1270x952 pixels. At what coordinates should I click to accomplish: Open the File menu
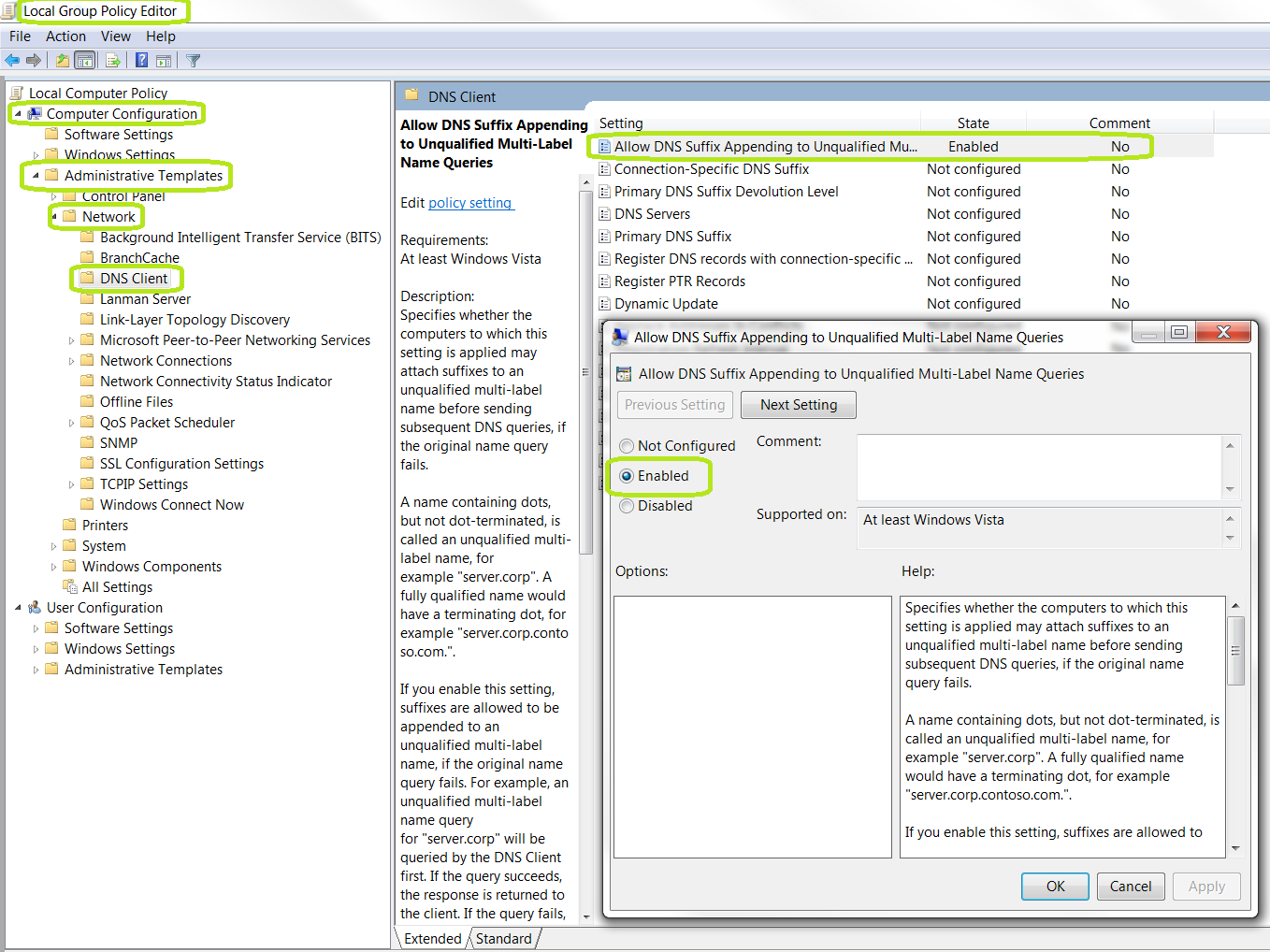coord(20,36)
